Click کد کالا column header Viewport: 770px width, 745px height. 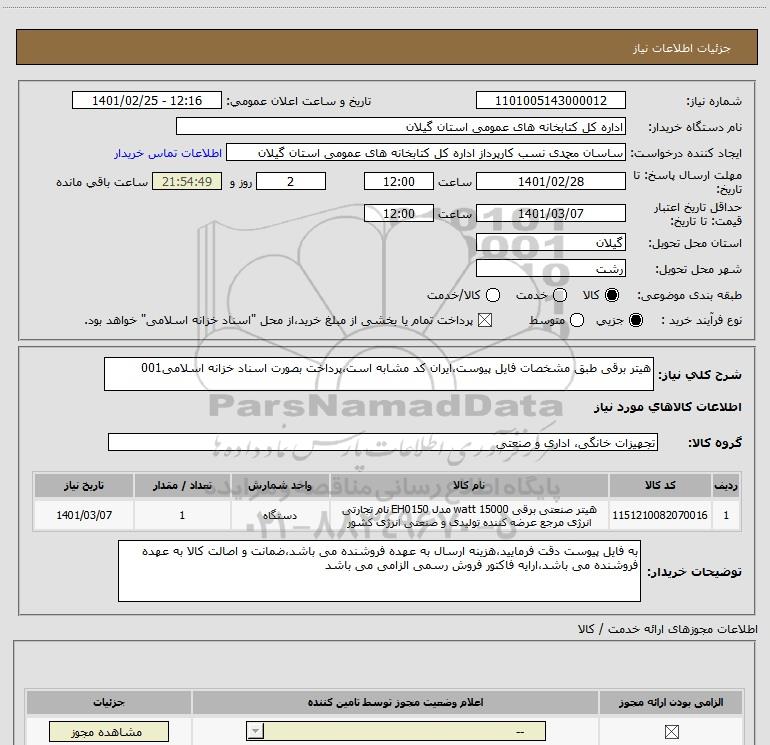tap(660, 485)
